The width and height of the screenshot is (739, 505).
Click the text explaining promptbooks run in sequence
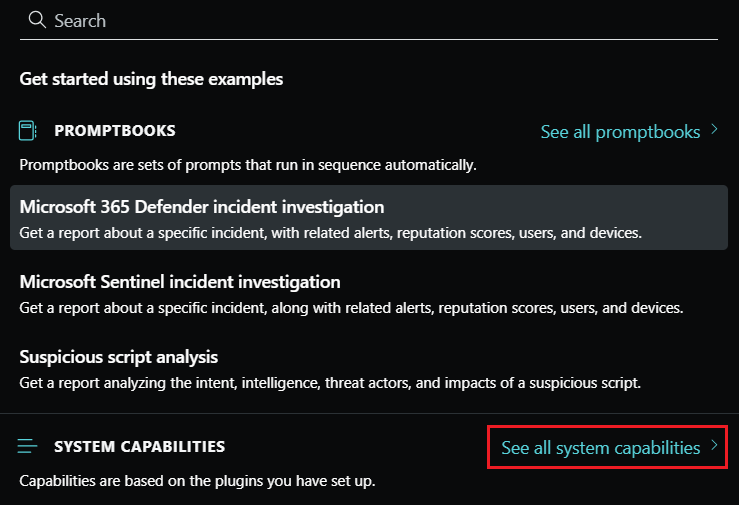(x=248, y=164)
